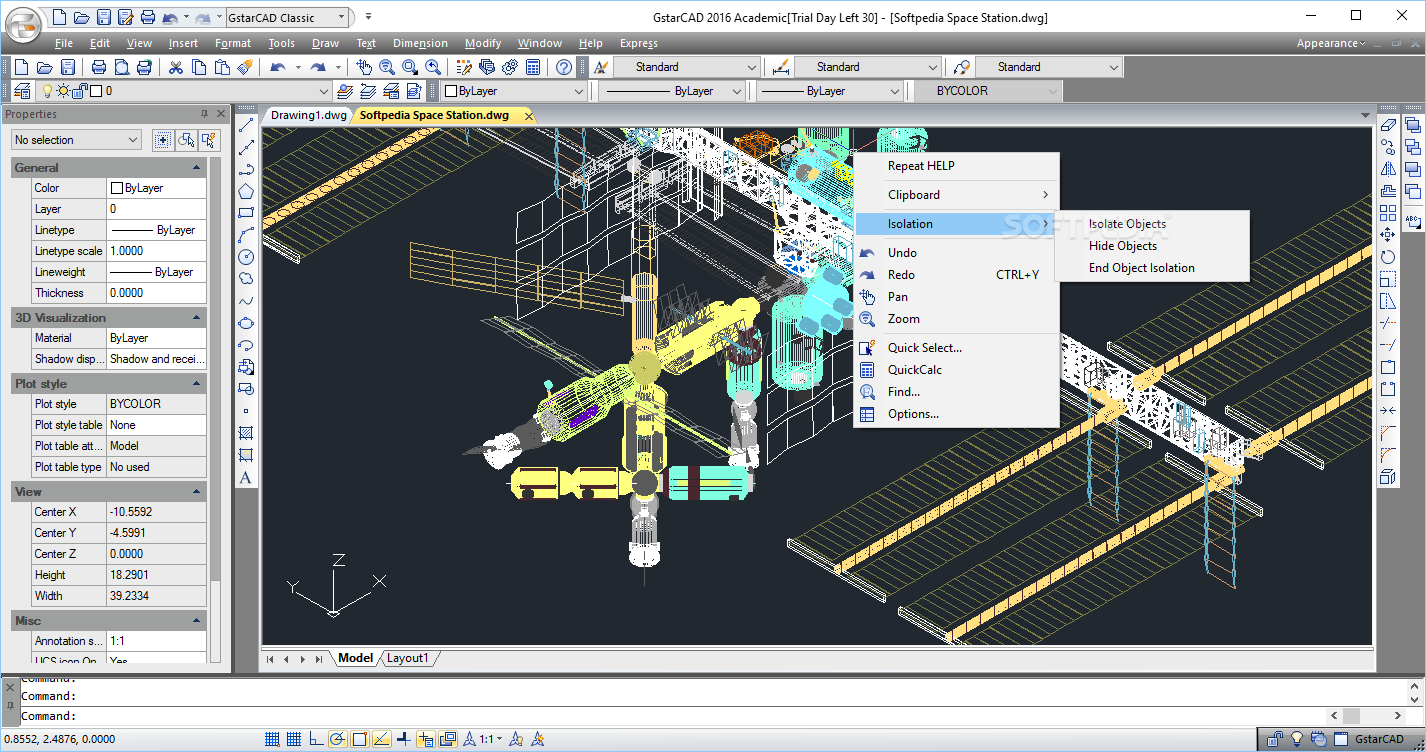Screen dimensions: 1426x752
Task: Switch to the Layout1 tab
Action: [408, 658]
